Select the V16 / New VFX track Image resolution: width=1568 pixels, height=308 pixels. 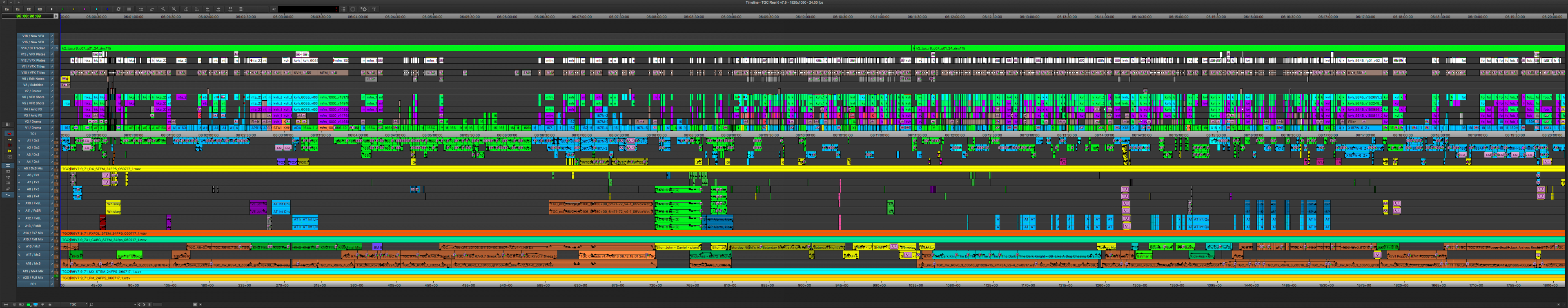pos(33,36)
